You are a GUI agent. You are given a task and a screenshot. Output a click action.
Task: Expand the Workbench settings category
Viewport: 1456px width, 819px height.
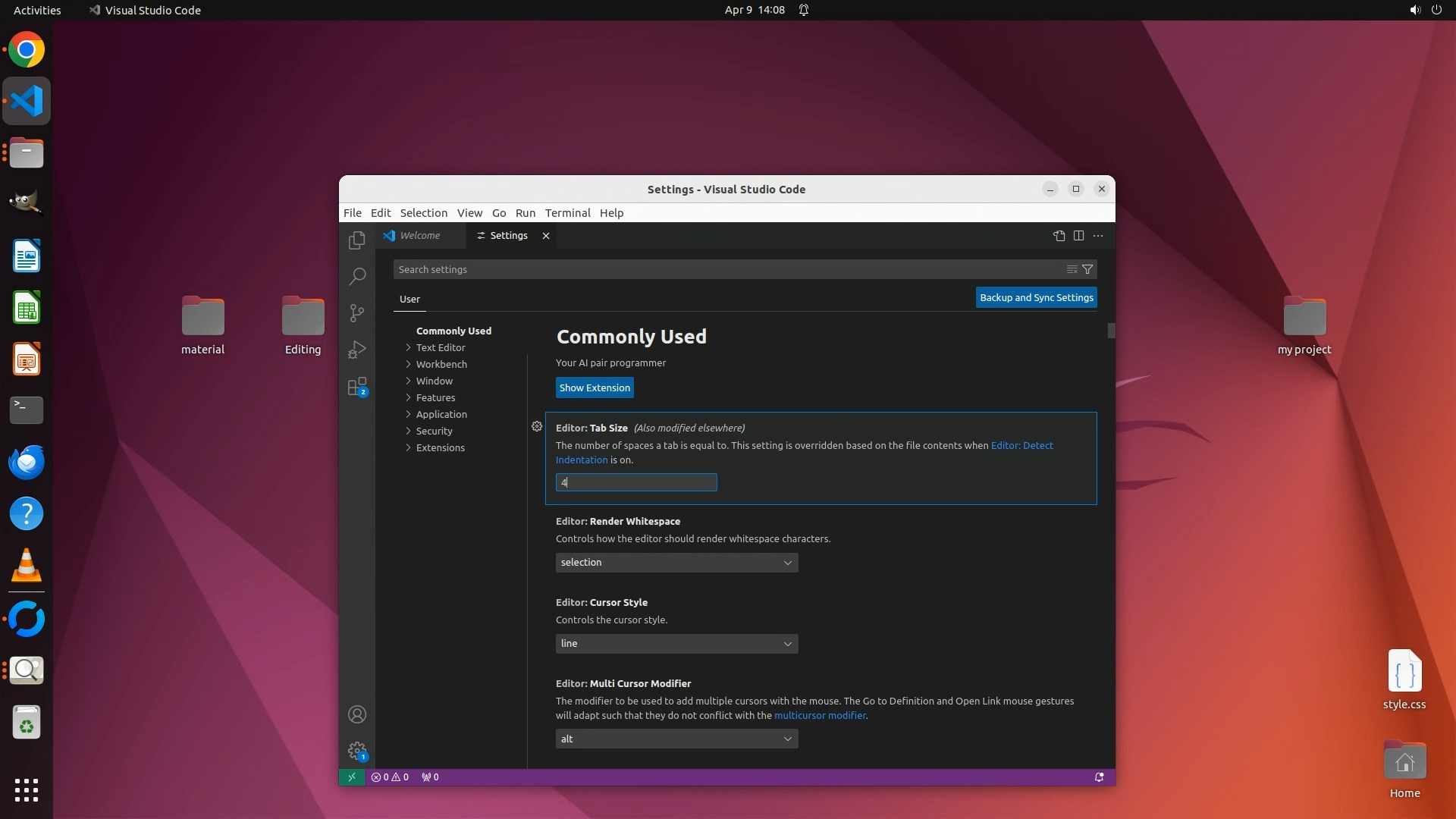(x=441, y=364)
